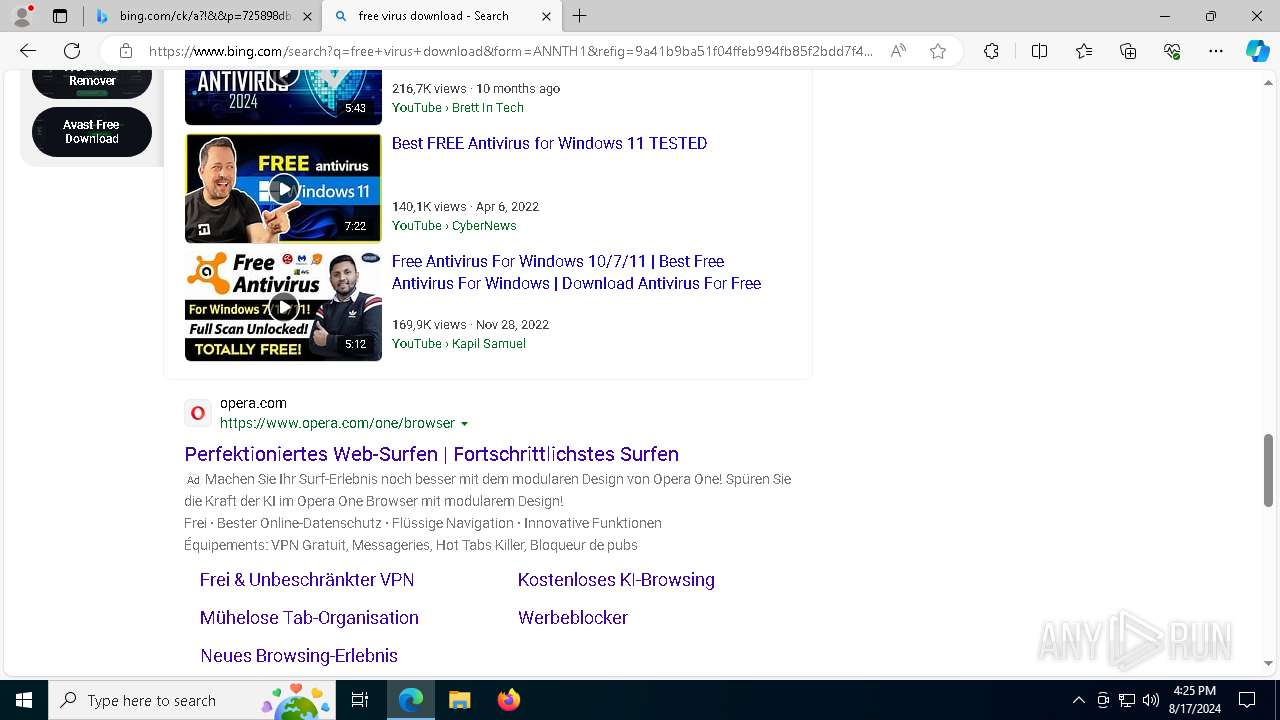The height and width of the screenshot is (720, 1280).
Task: Click YouTube › Brett In Tech source
Action: tap(458, 107)
